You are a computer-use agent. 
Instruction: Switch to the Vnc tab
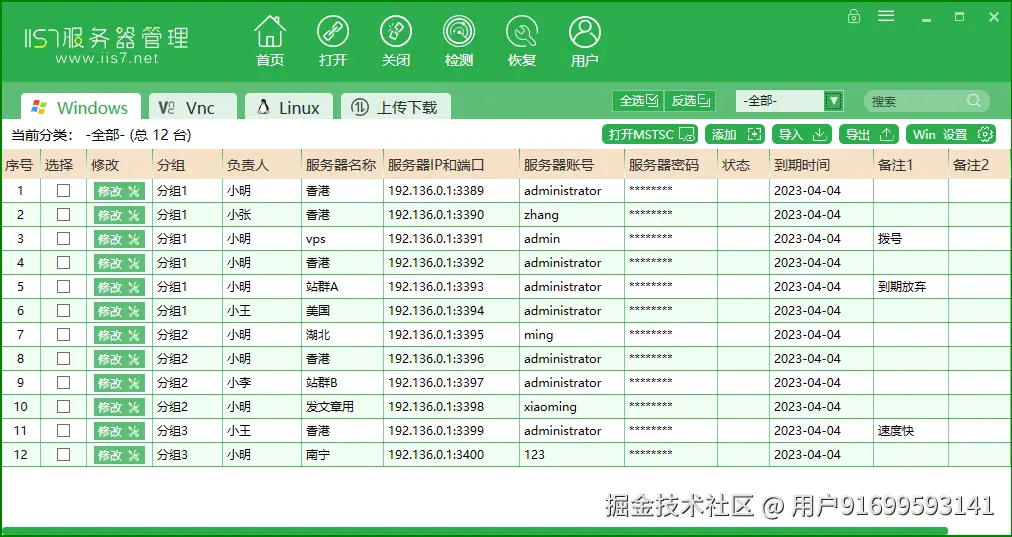coord(193,107)
